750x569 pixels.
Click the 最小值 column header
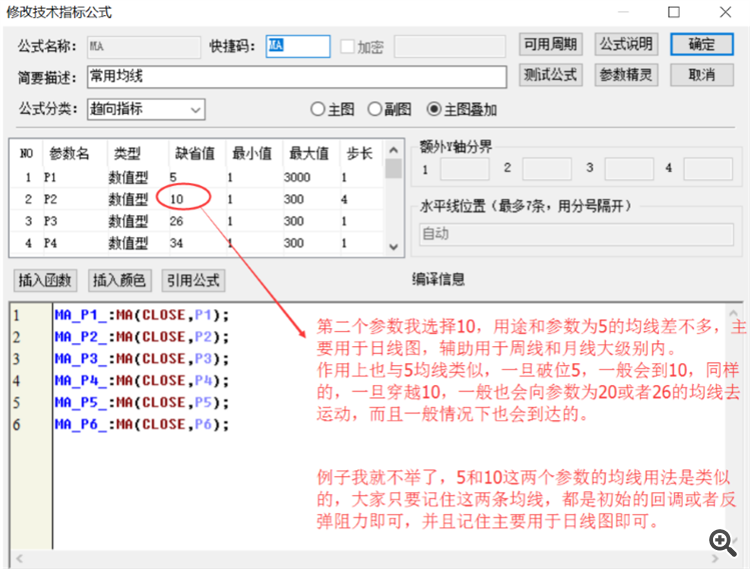click(x=252, y=153)
